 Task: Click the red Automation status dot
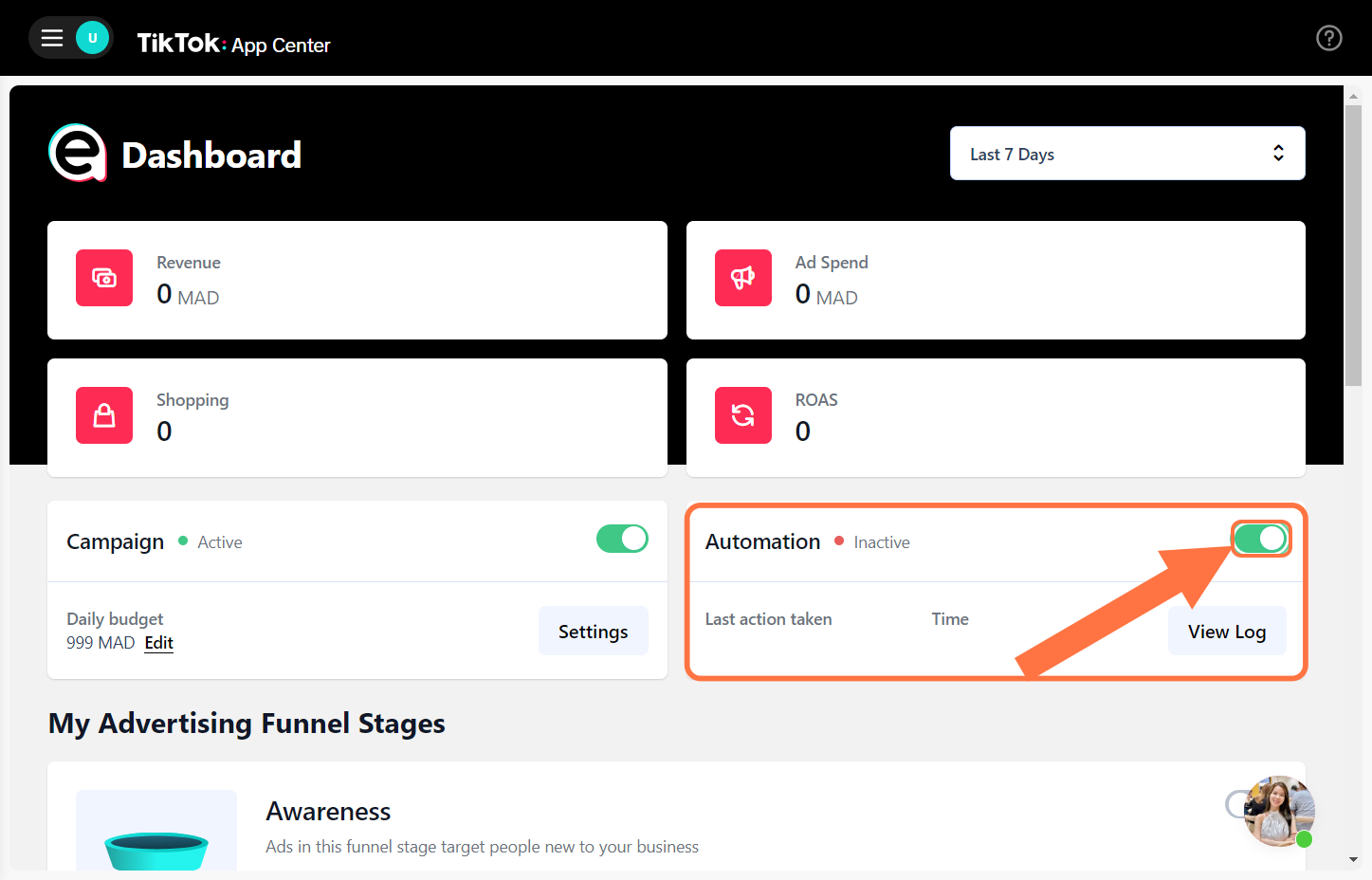tap(839, 541)
